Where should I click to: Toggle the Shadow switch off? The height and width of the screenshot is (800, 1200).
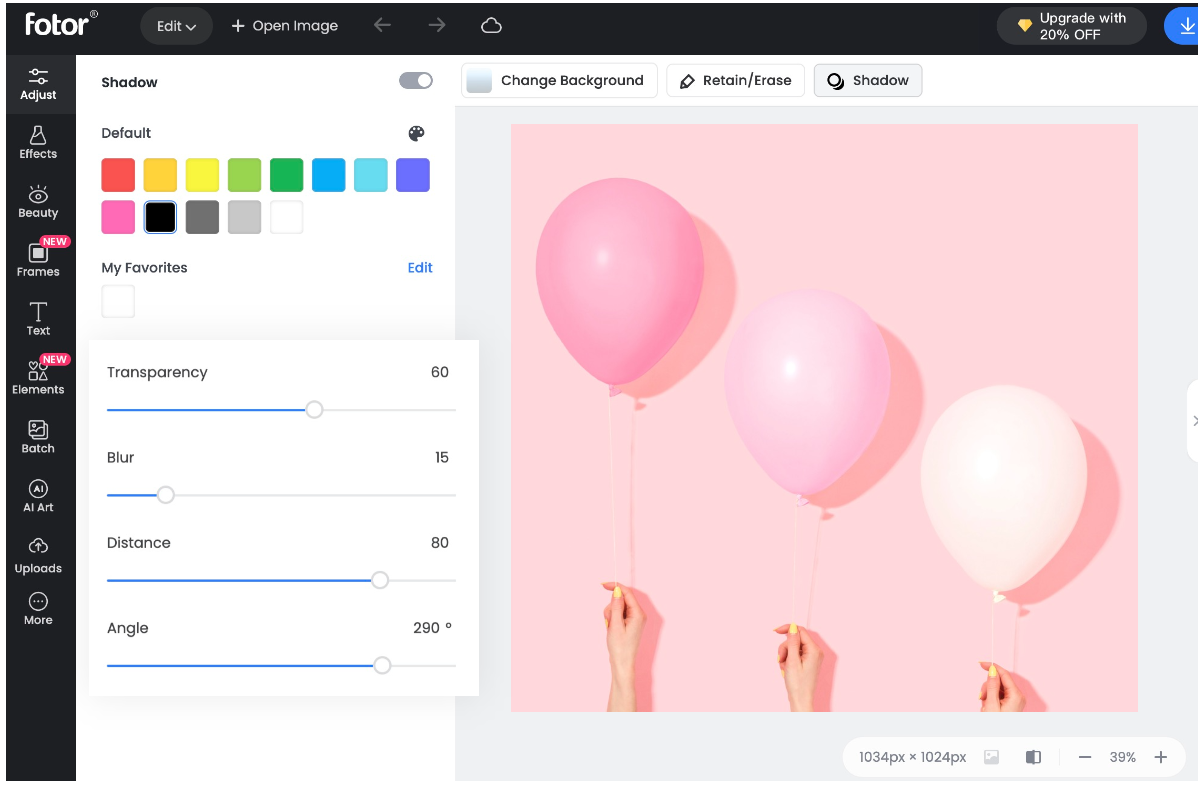pyautogui.click(x=416, y=81)
